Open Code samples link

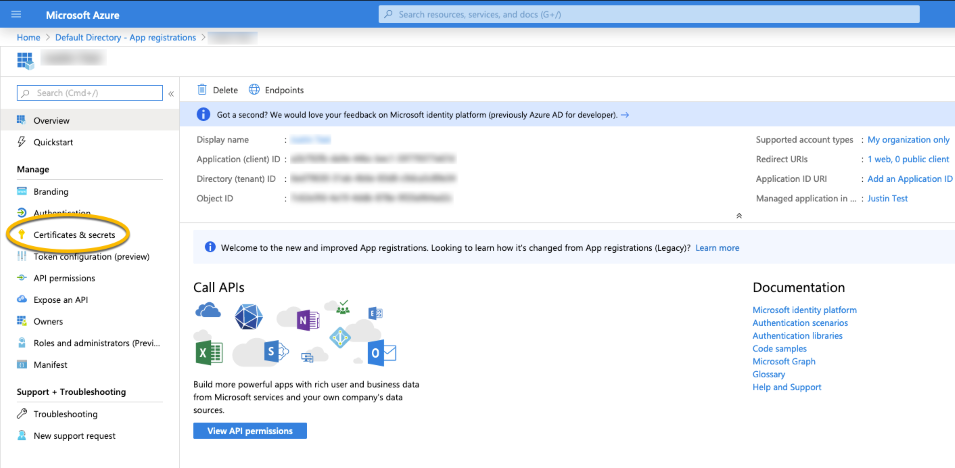[780, 349]
